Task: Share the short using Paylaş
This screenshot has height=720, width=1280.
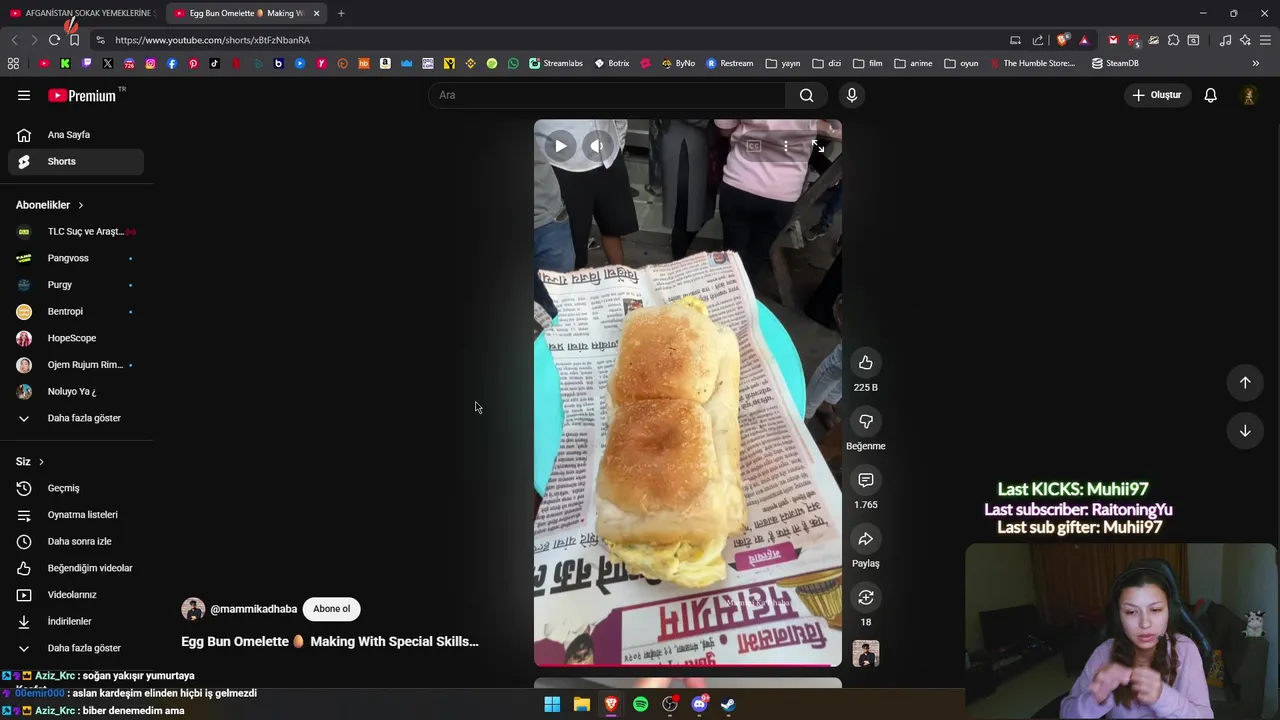Action: tap(866, 540)
